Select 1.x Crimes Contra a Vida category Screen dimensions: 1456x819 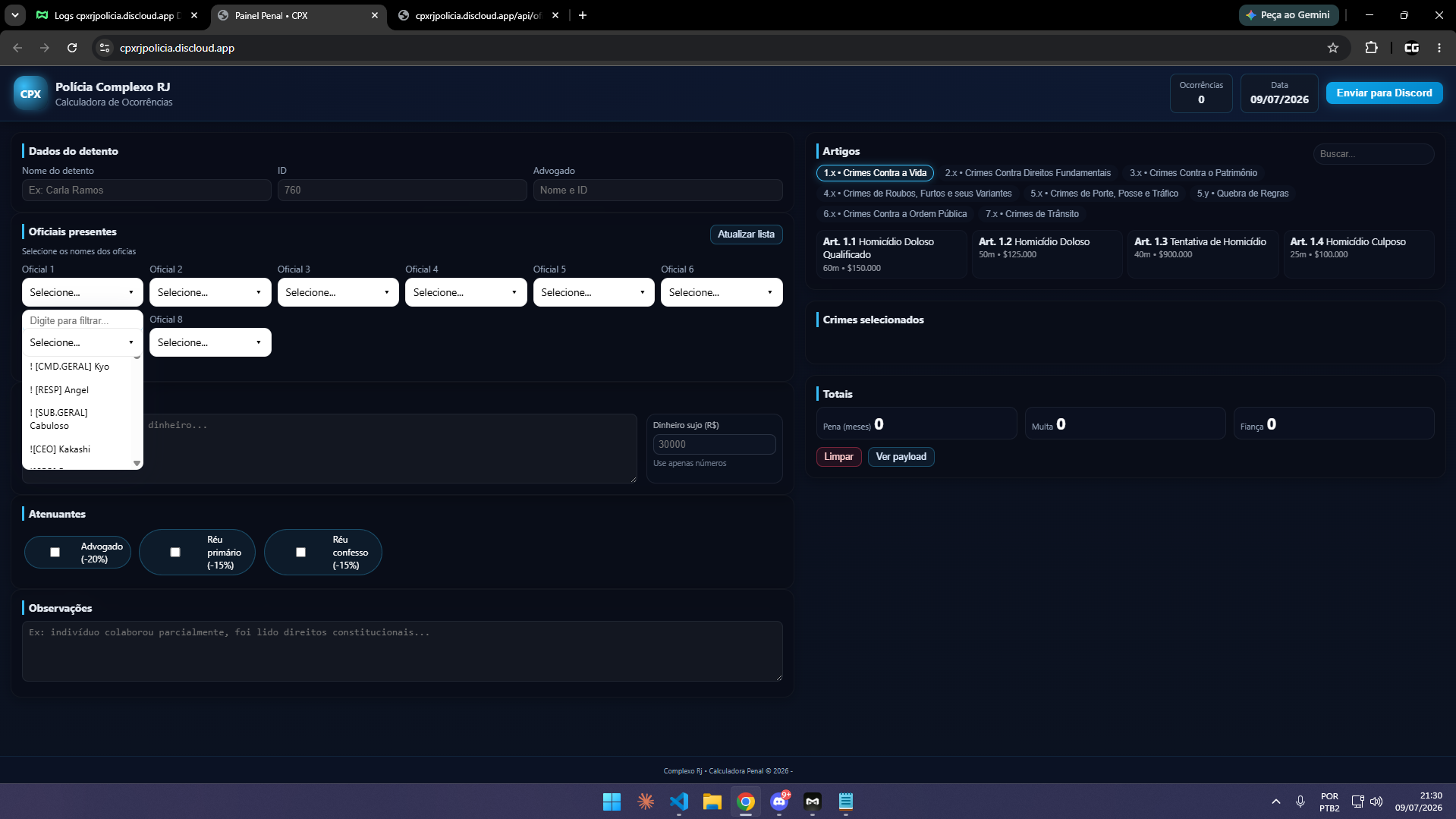(875, 173)
